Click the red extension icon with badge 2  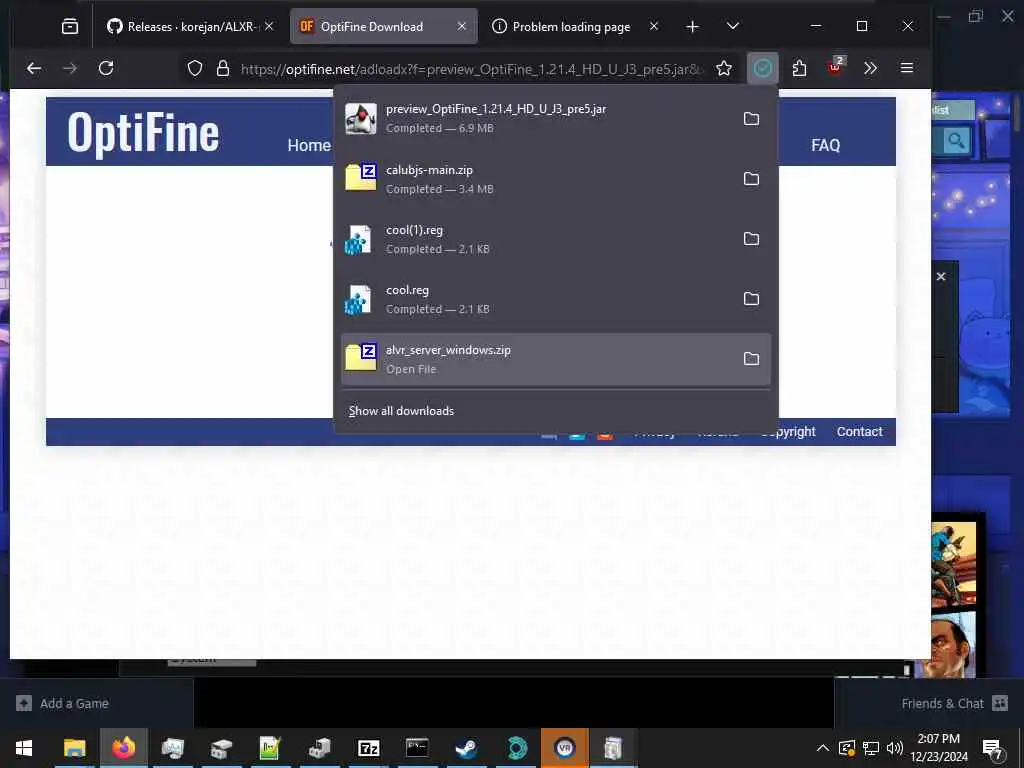[835, 67]
